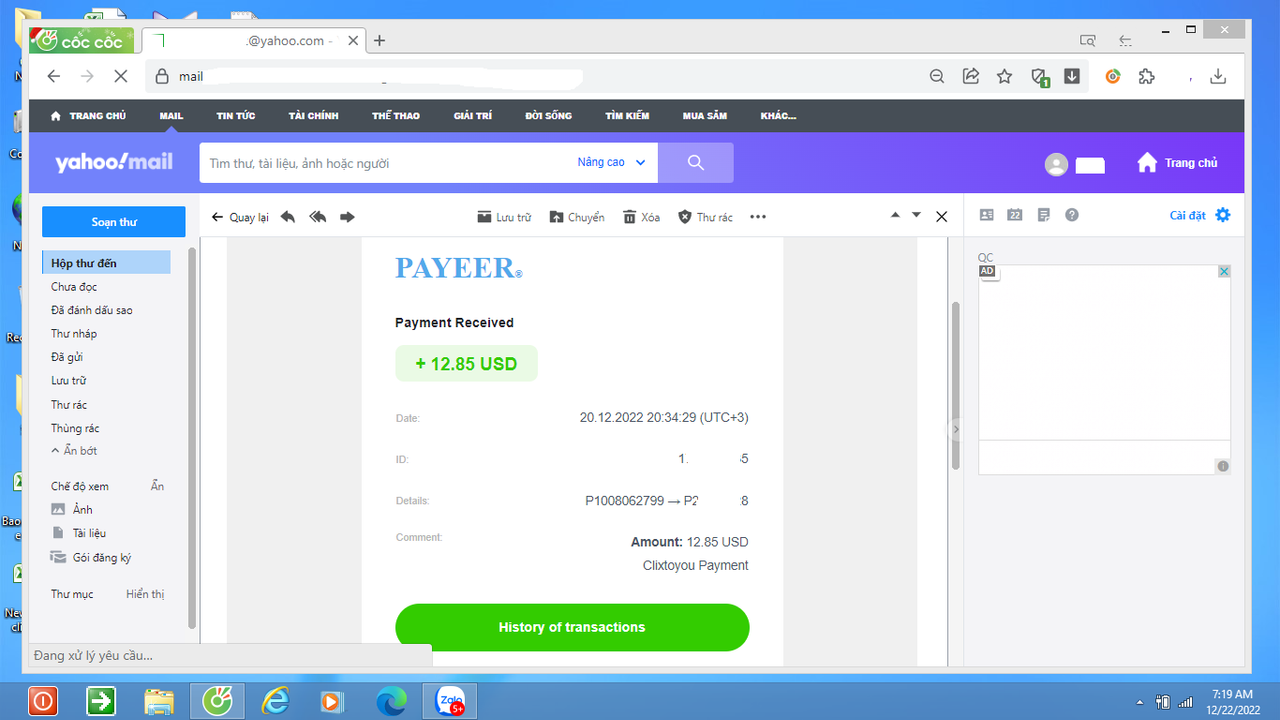Viewport: 1280px width, 720px height.
Task: Archive email with Lưu trữ
Action: tap(504, 217)
